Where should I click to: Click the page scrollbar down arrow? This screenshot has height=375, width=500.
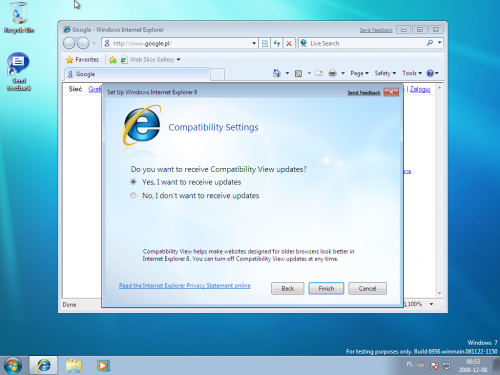tap(439, 293)
